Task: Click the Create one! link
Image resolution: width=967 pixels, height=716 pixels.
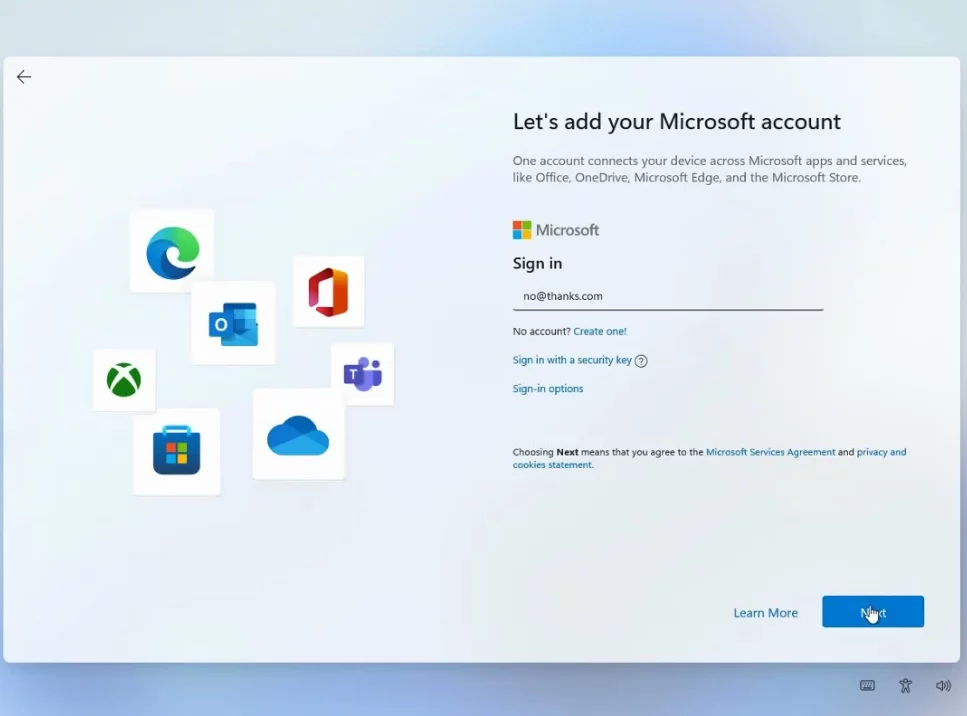Action: click(x=599, y=331)
